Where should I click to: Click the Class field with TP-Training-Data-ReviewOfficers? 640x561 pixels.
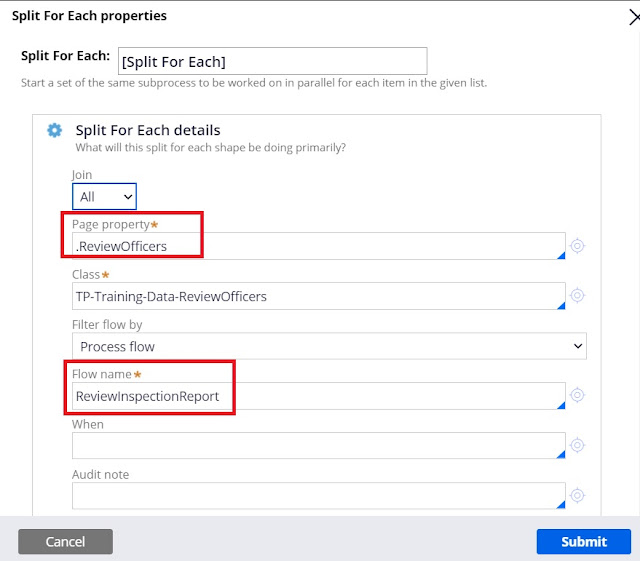pos(318,296)
